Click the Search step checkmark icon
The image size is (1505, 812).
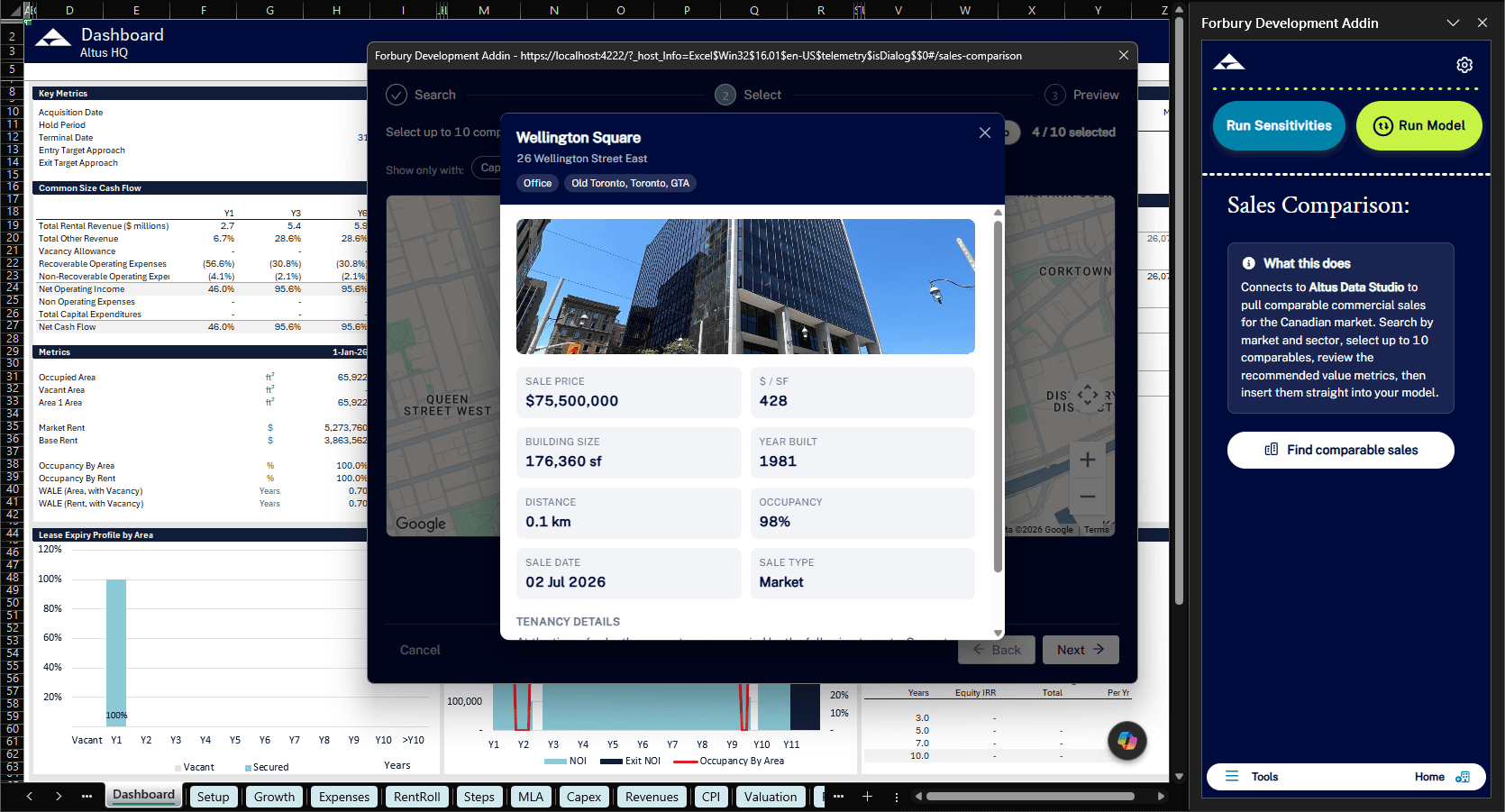coord(397,95)
